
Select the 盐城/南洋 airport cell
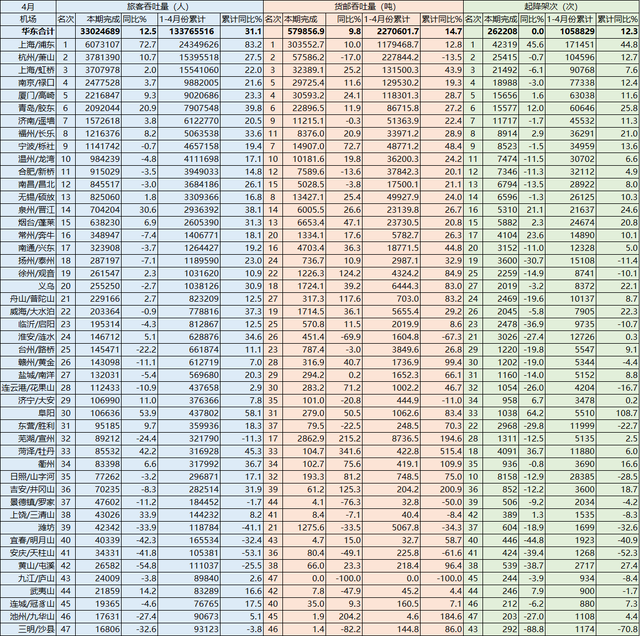coord(28,375)
